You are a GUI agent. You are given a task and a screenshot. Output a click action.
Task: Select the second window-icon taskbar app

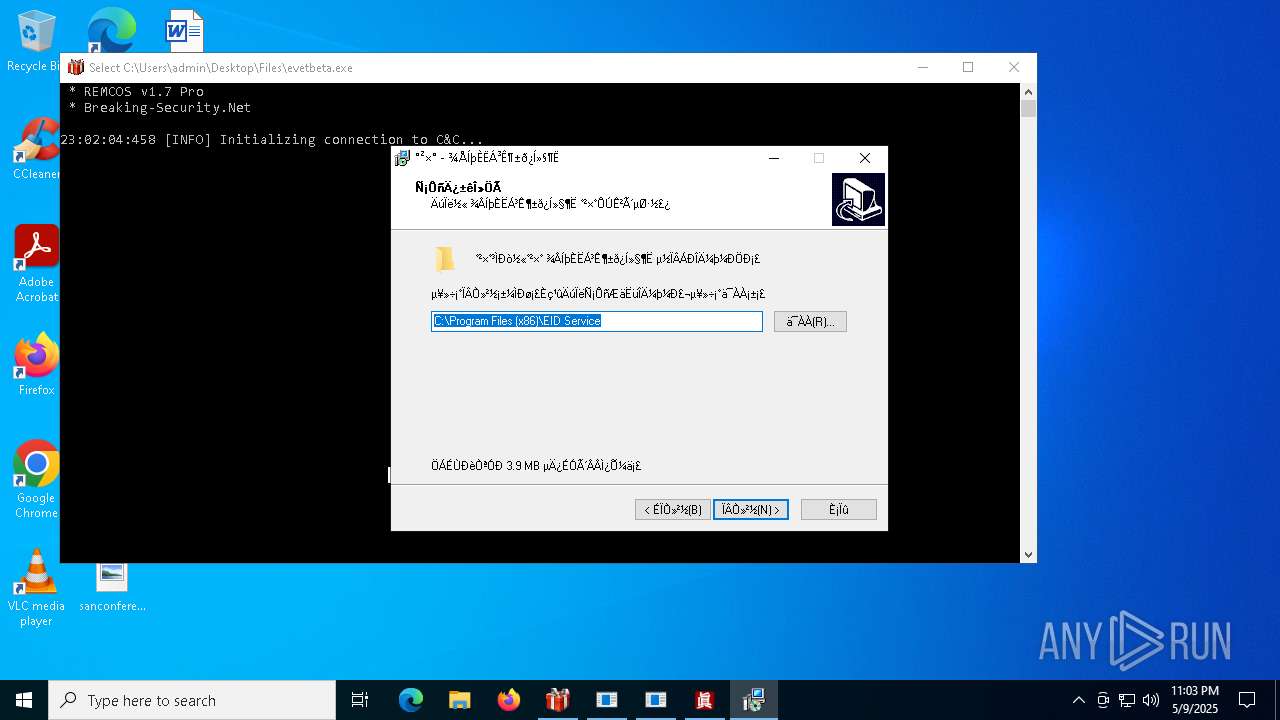click(656, 700)
